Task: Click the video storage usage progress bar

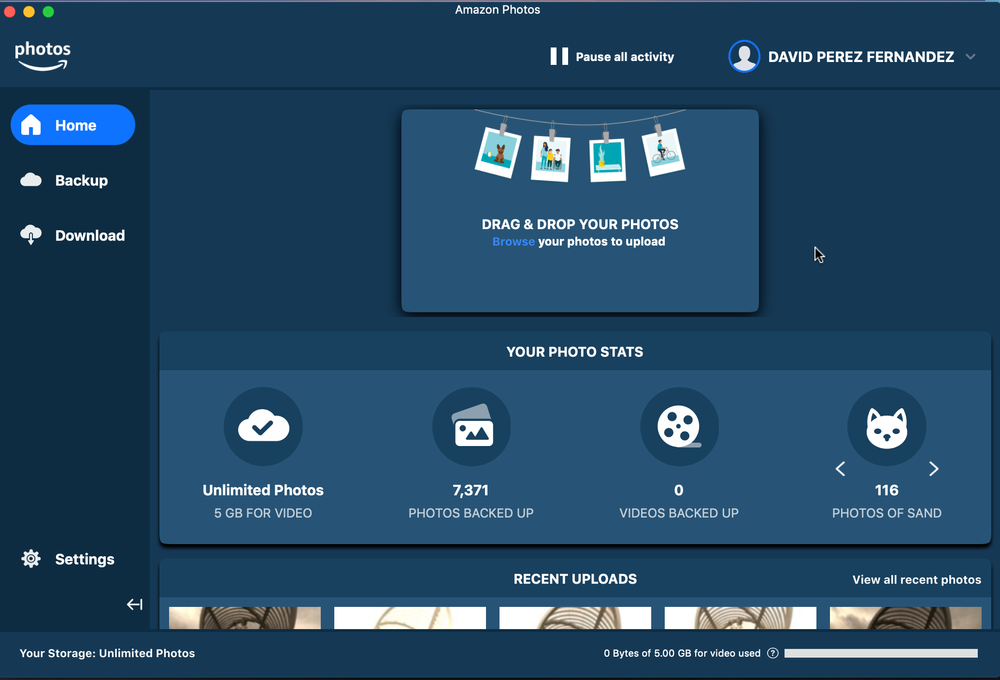Action: 881,653
